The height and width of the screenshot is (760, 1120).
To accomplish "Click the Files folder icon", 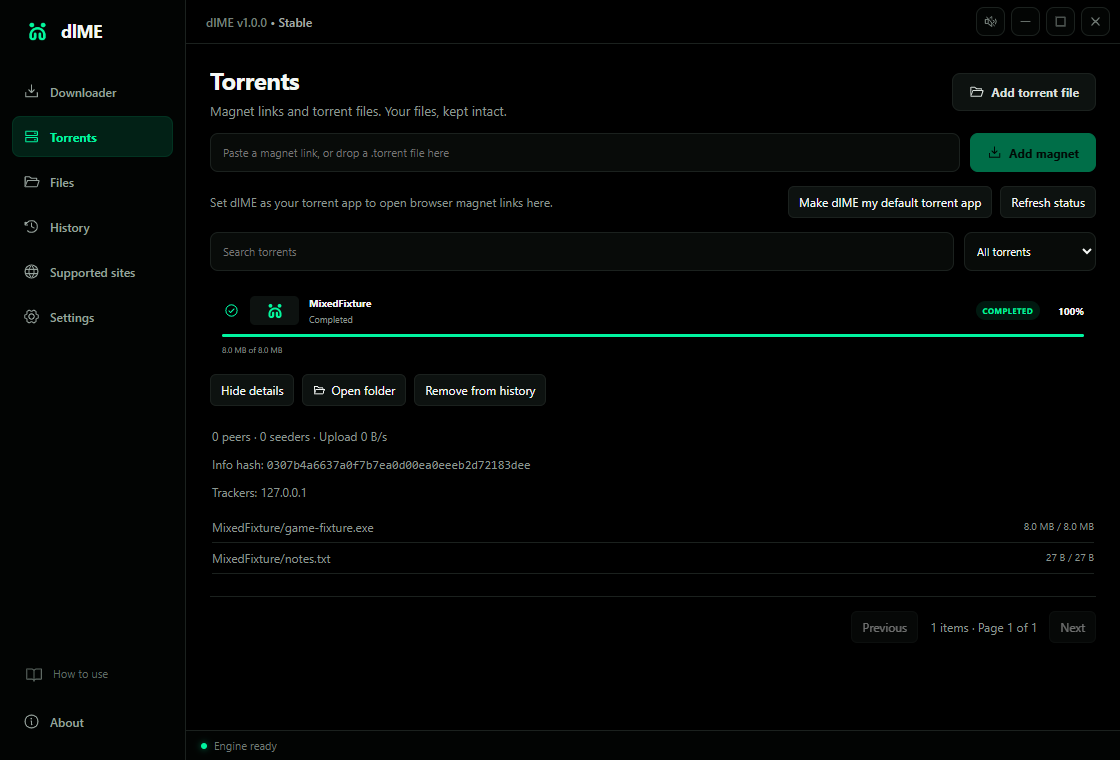I will pos(31,181).
